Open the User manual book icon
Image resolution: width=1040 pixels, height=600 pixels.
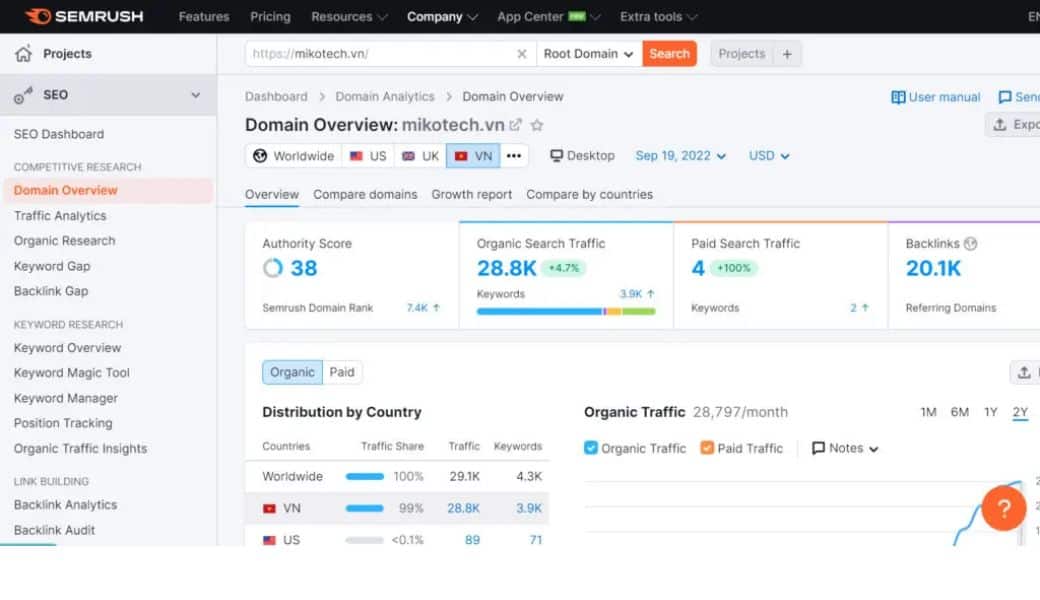(x=898, y=97)
